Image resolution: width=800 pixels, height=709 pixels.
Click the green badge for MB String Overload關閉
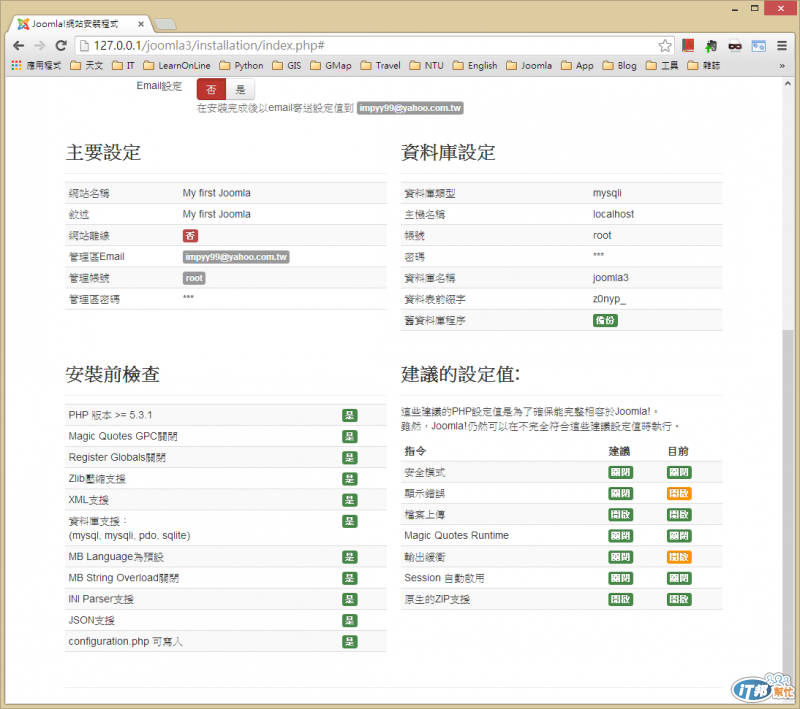pyautogui.click(x=349, y=578)
